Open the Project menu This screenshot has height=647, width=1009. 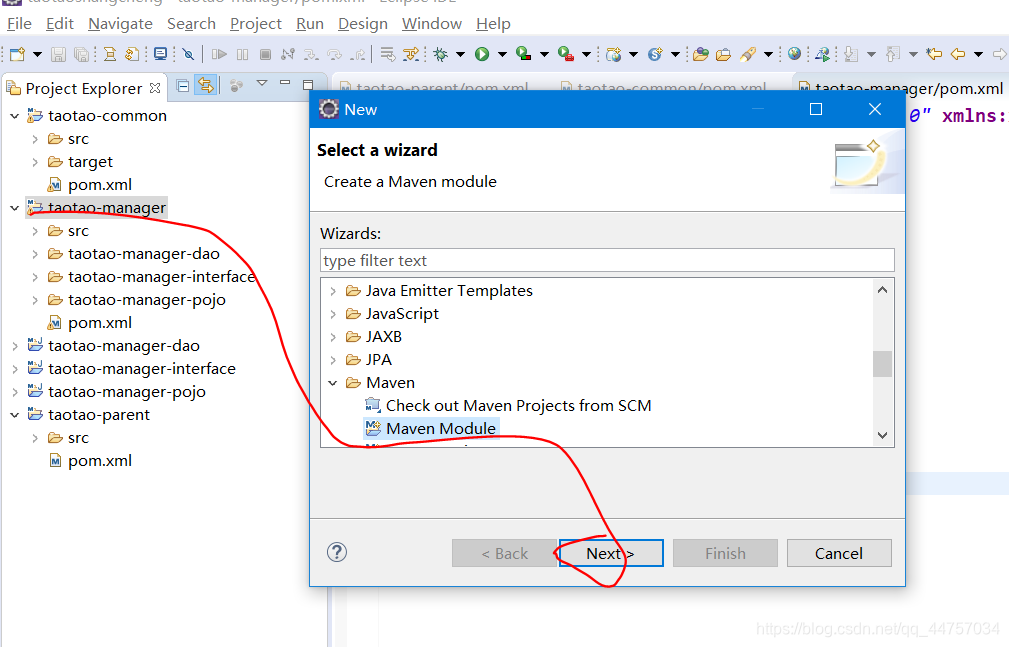coord(255,24)
